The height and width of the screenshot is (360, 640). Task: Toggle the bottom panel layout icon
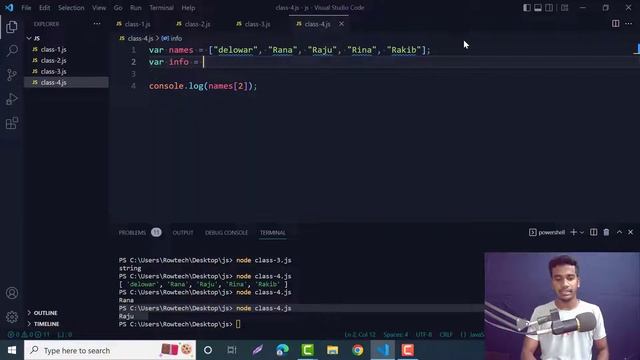[x=538, y=8]
